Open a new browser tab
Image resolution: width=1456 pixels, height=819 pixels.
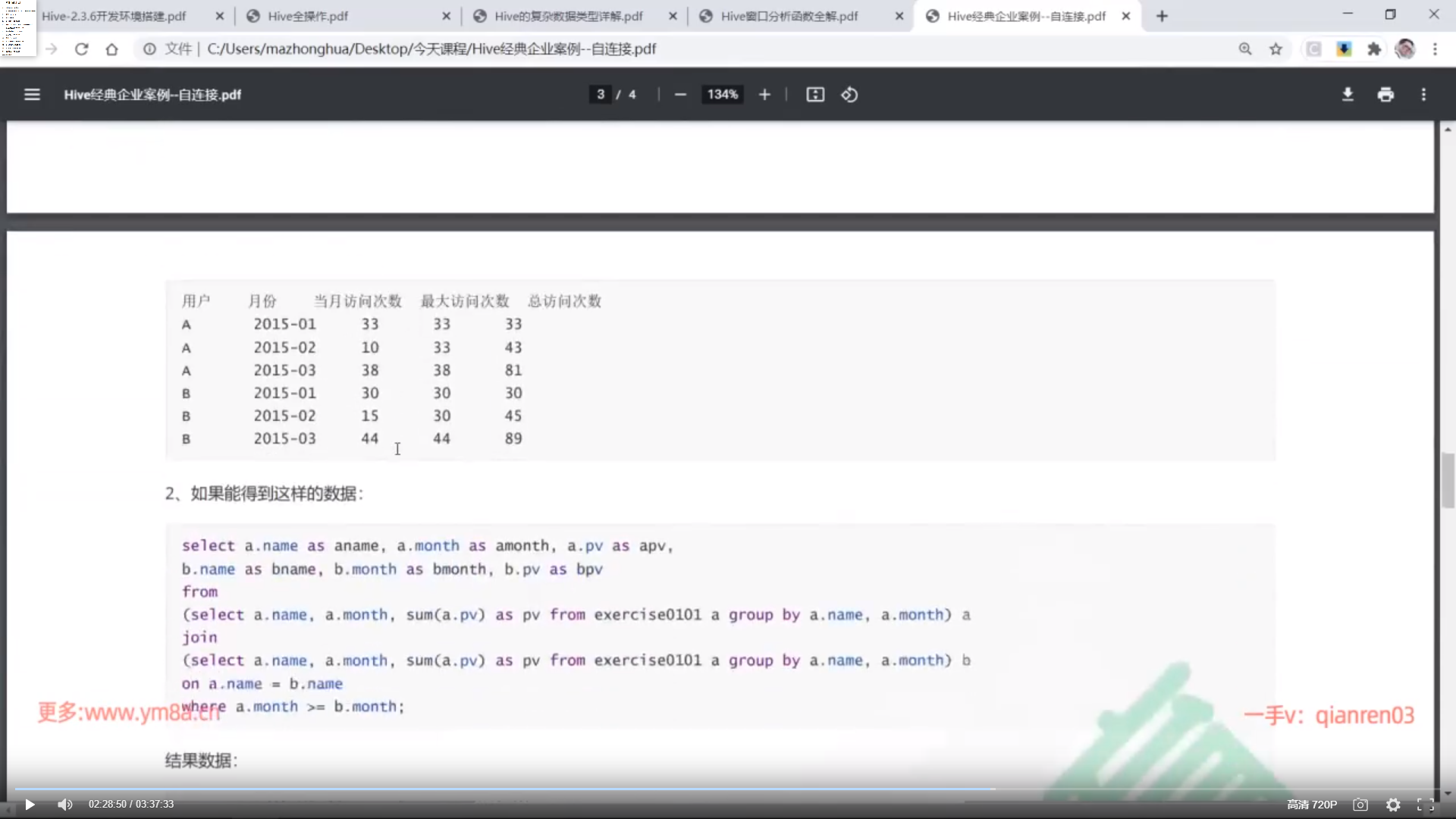click(1162, 16)
